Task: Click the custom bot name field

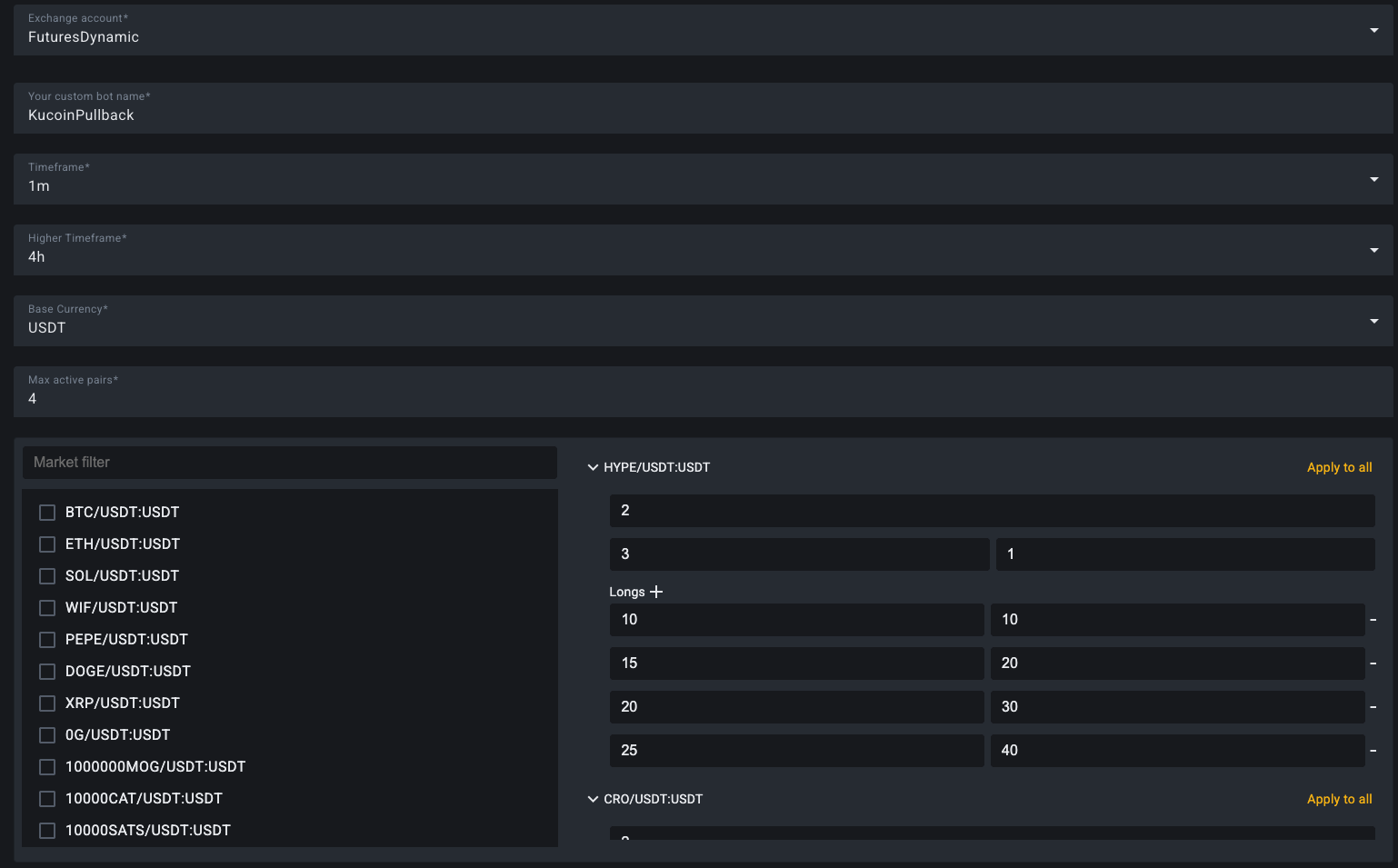Action: (x=702, y=115)
